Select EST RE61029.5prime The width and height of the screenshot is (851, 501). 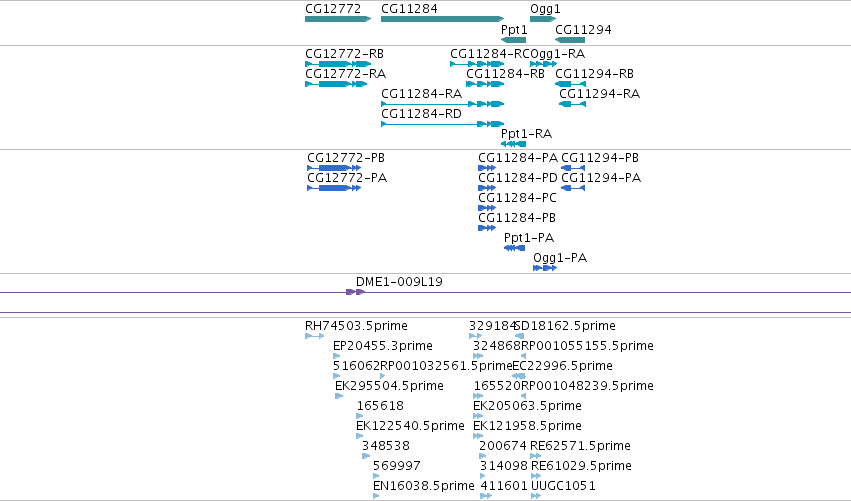[x=581, y=467]
